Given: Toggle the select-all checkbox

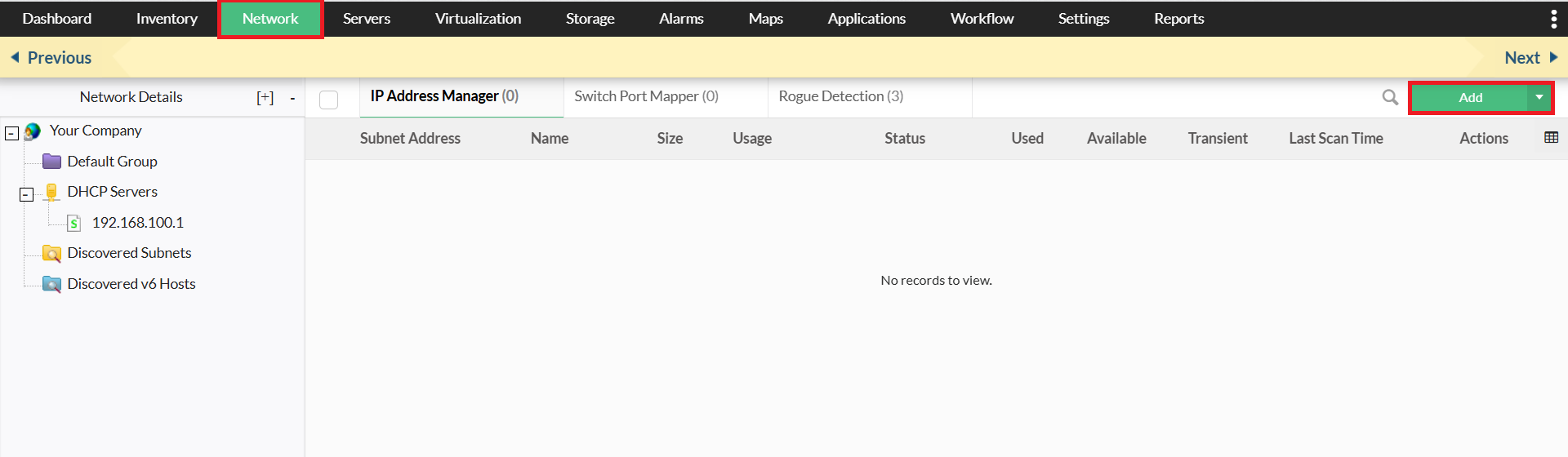Looking at the screenshot, I should [x=329, y=100].
